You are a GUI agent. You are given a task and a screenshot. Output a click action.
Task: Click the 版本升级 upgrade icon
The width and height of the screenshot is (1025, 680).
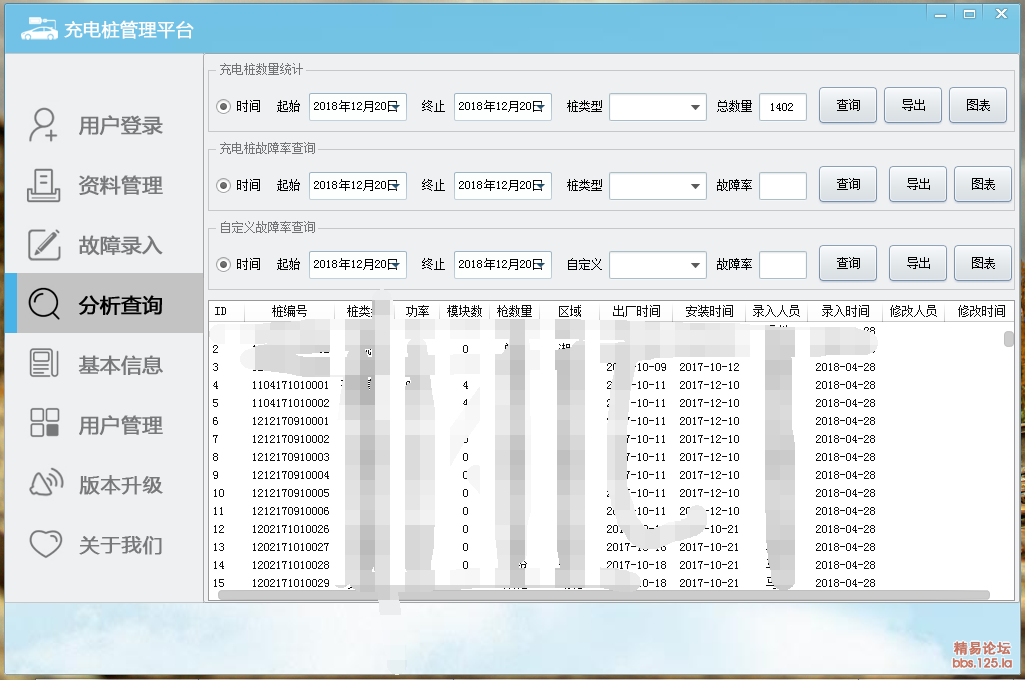[x=46, y=484]
